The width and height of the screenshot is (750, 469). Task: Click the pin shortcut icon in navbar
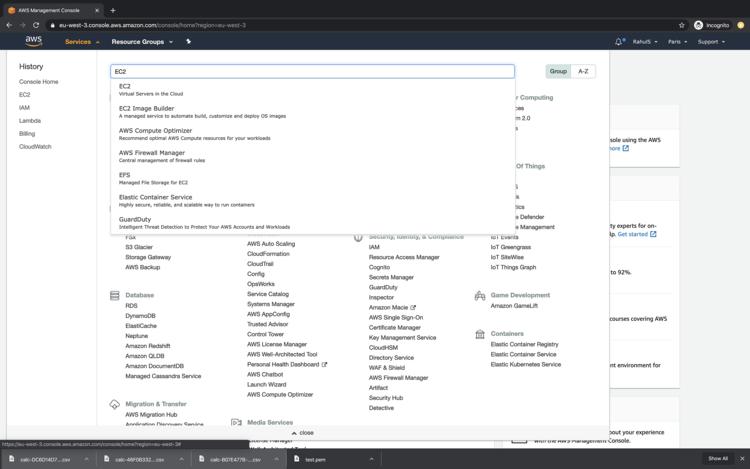188,42
